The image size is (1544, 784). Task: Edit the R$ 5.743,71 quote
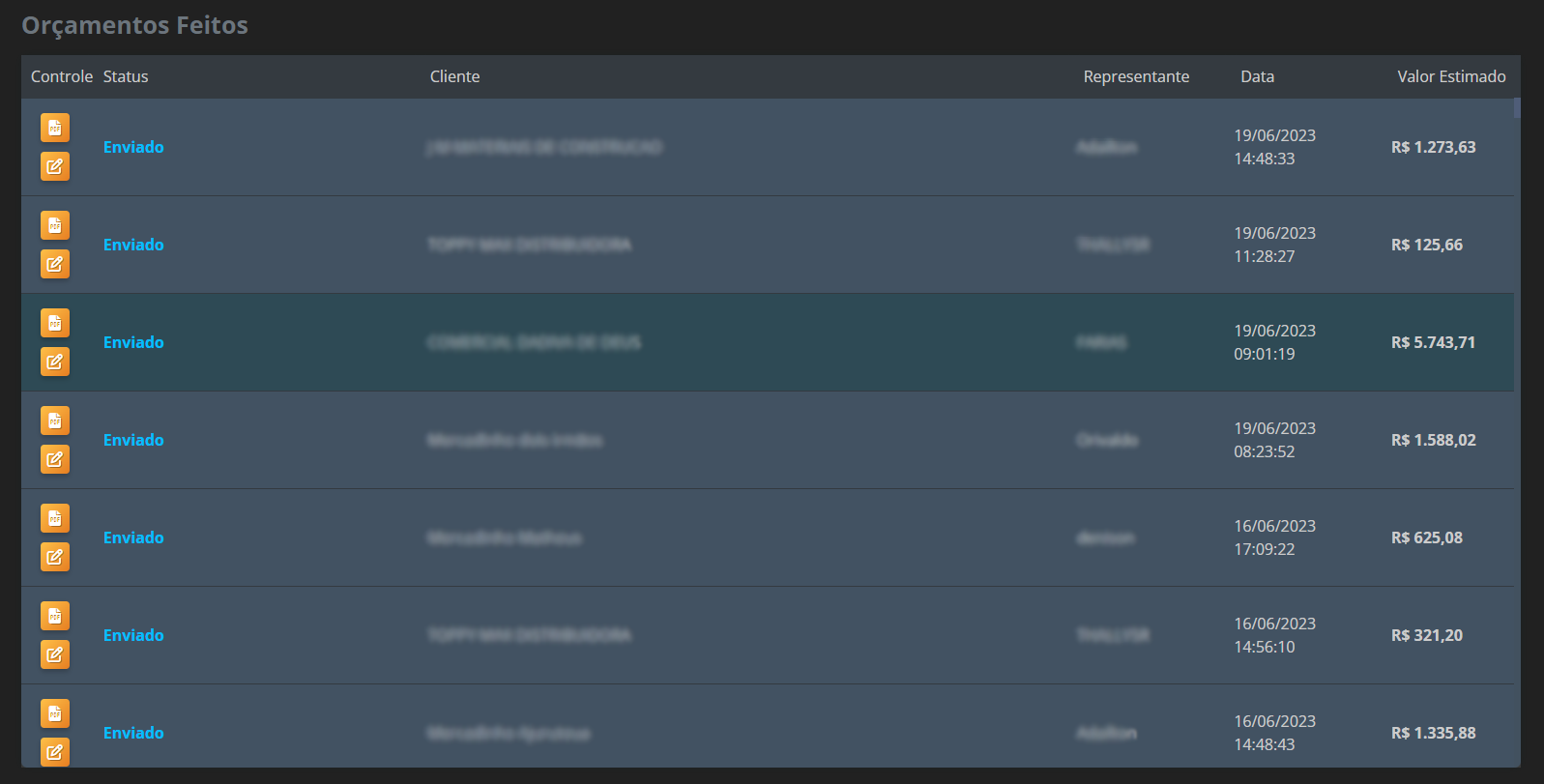(x=55, y=362)
